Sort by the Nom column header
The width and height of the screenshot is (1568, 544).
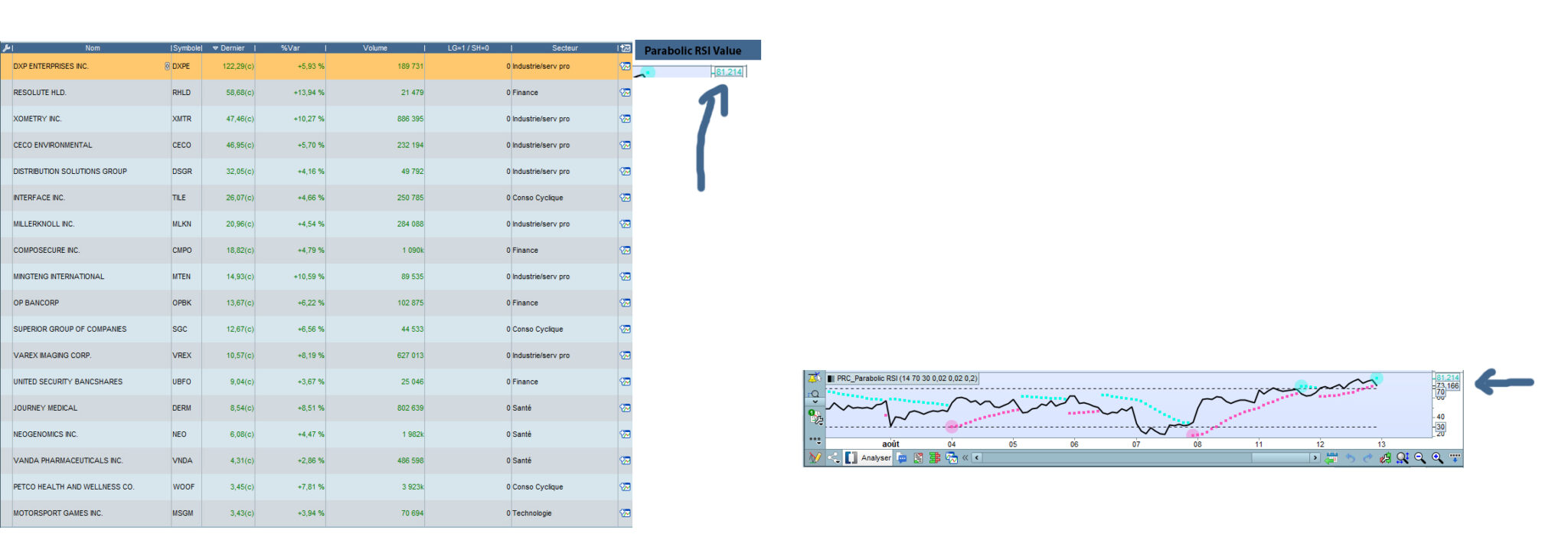coord(92,48)
